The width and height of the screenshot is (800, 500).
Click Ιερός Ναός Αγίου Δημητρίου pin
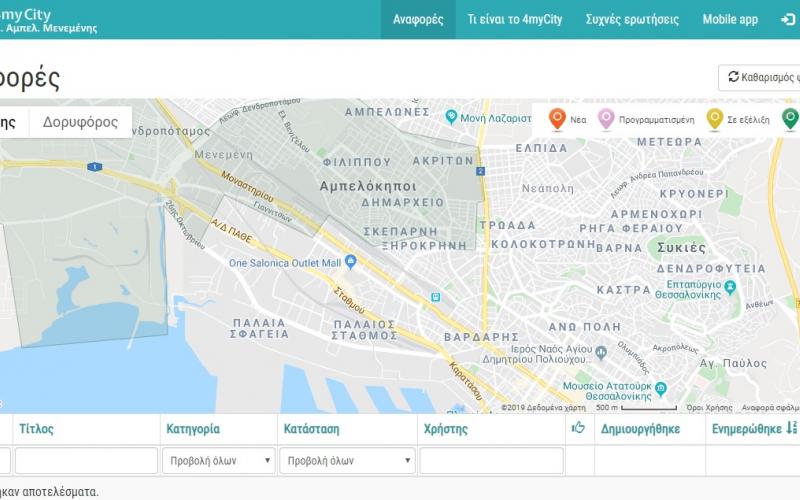point(601,352)
